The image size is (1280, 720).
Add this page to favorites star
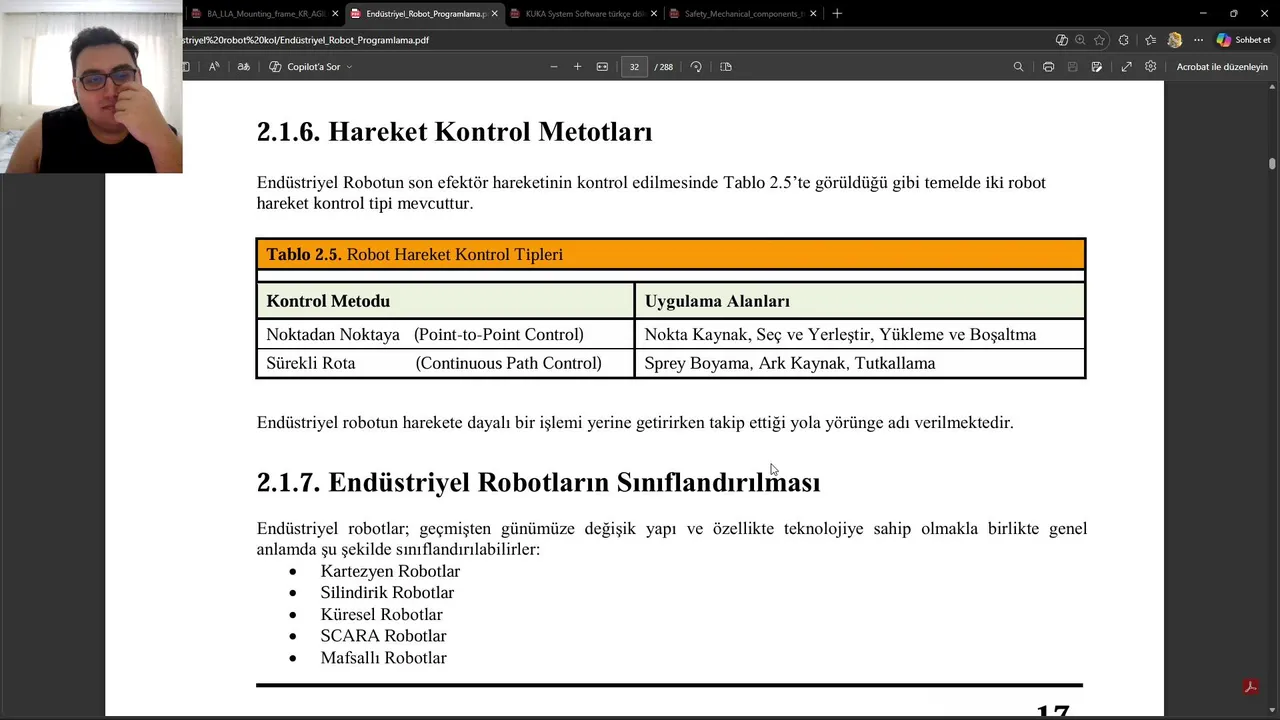pos(1099,40)
